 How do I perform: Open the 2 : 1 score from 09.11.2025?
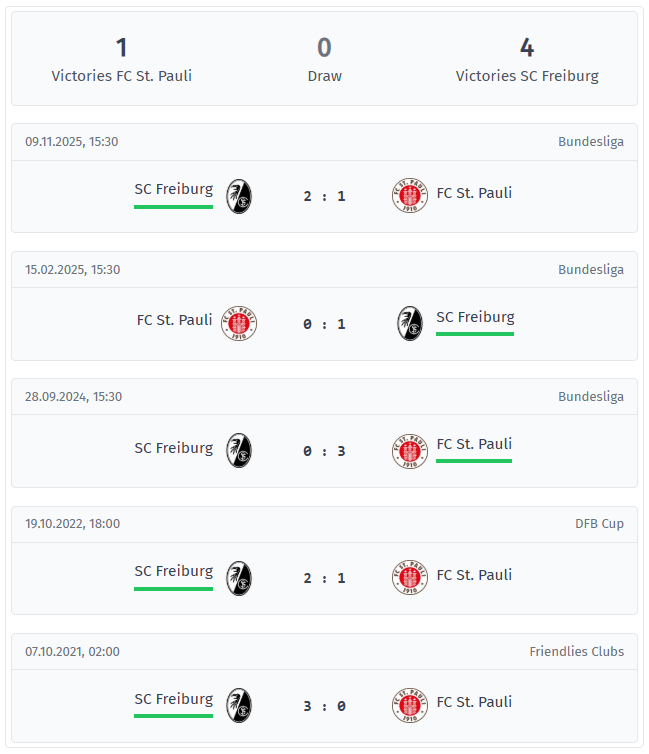pyautogui.click(x=324, y=196)
